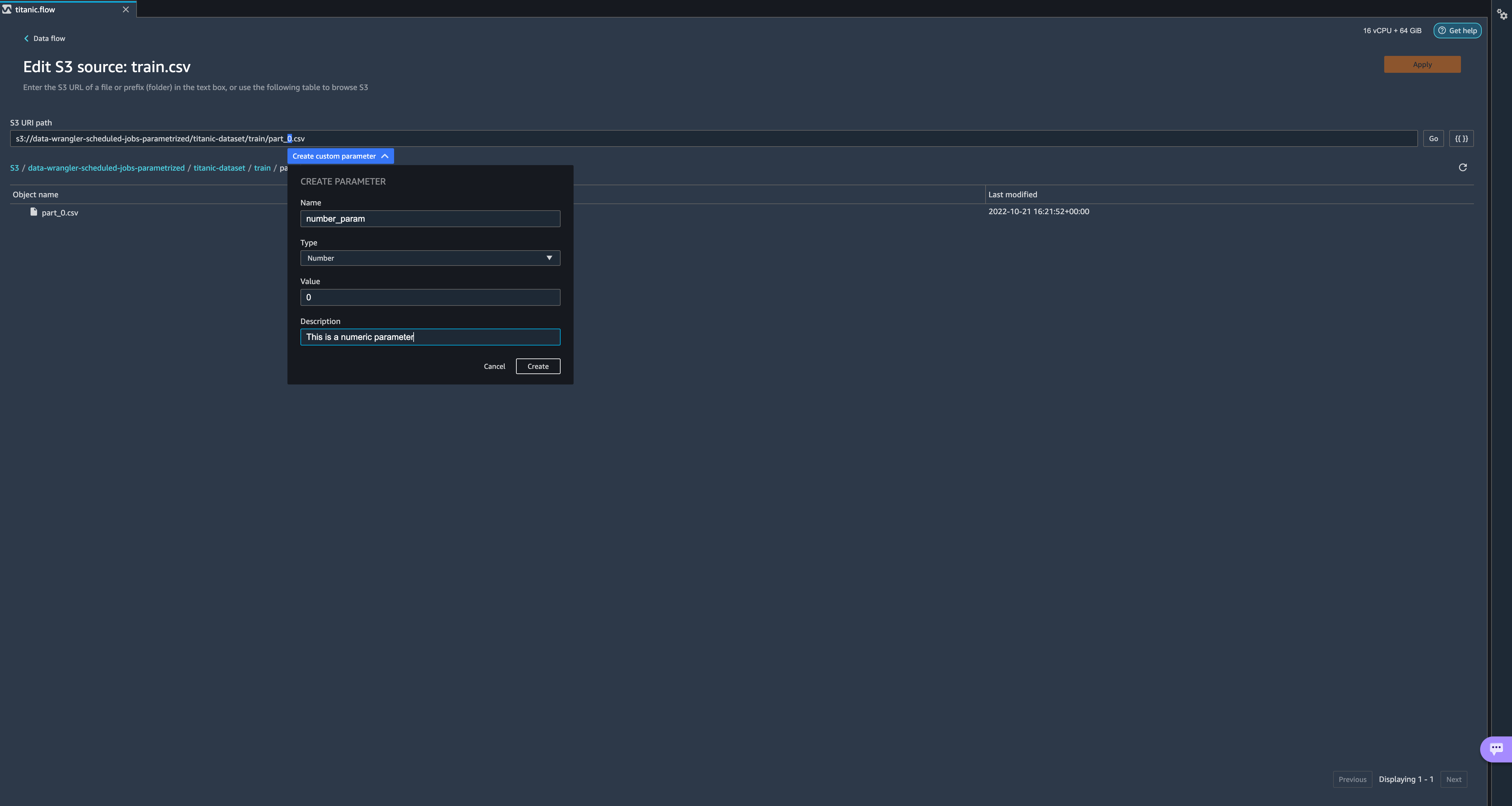Open the train breadcrumb folder link
The width and height of the screenshot is (1512, 806).
pyautogui.click(x=262, y=168)
